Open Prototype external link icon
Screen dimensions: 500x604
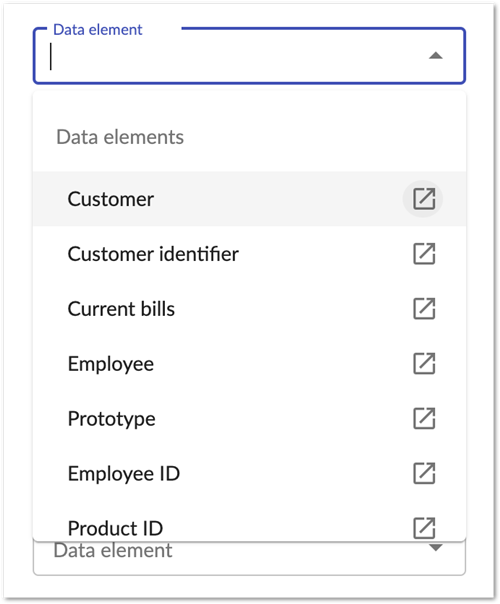[x=424, y=418]
